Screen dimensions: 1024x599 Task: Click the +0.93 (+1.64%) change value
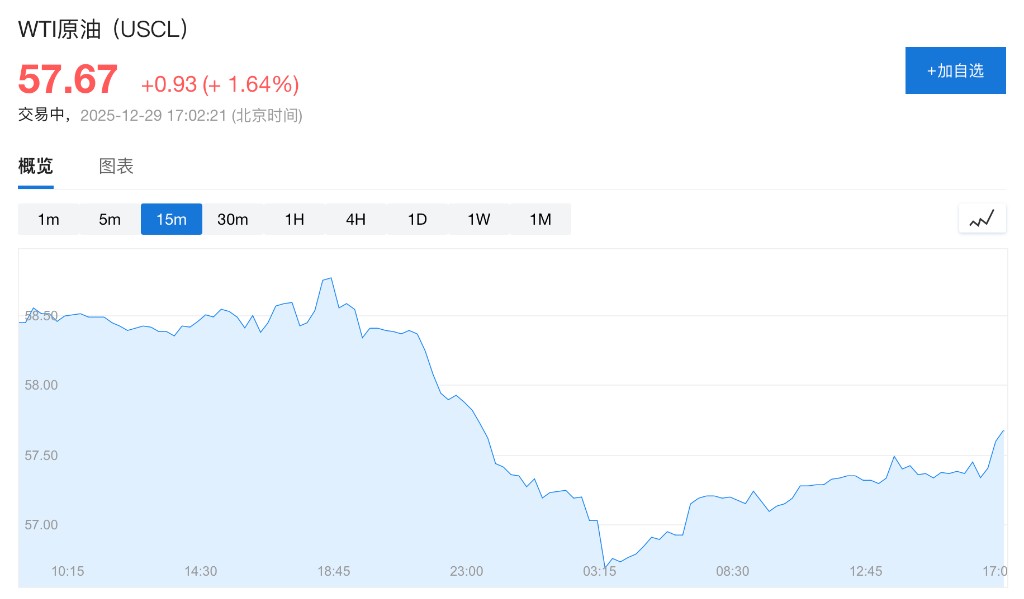click(x=220, y=84)
